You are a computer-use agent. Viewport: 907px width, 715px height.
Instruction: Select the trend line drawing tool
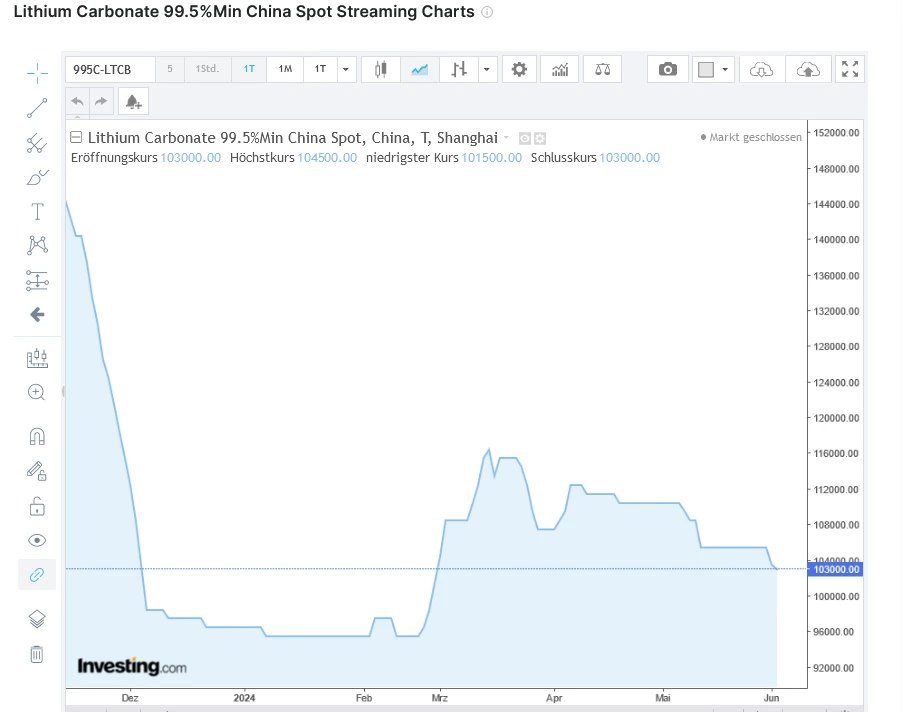click(x=37, y=108)
